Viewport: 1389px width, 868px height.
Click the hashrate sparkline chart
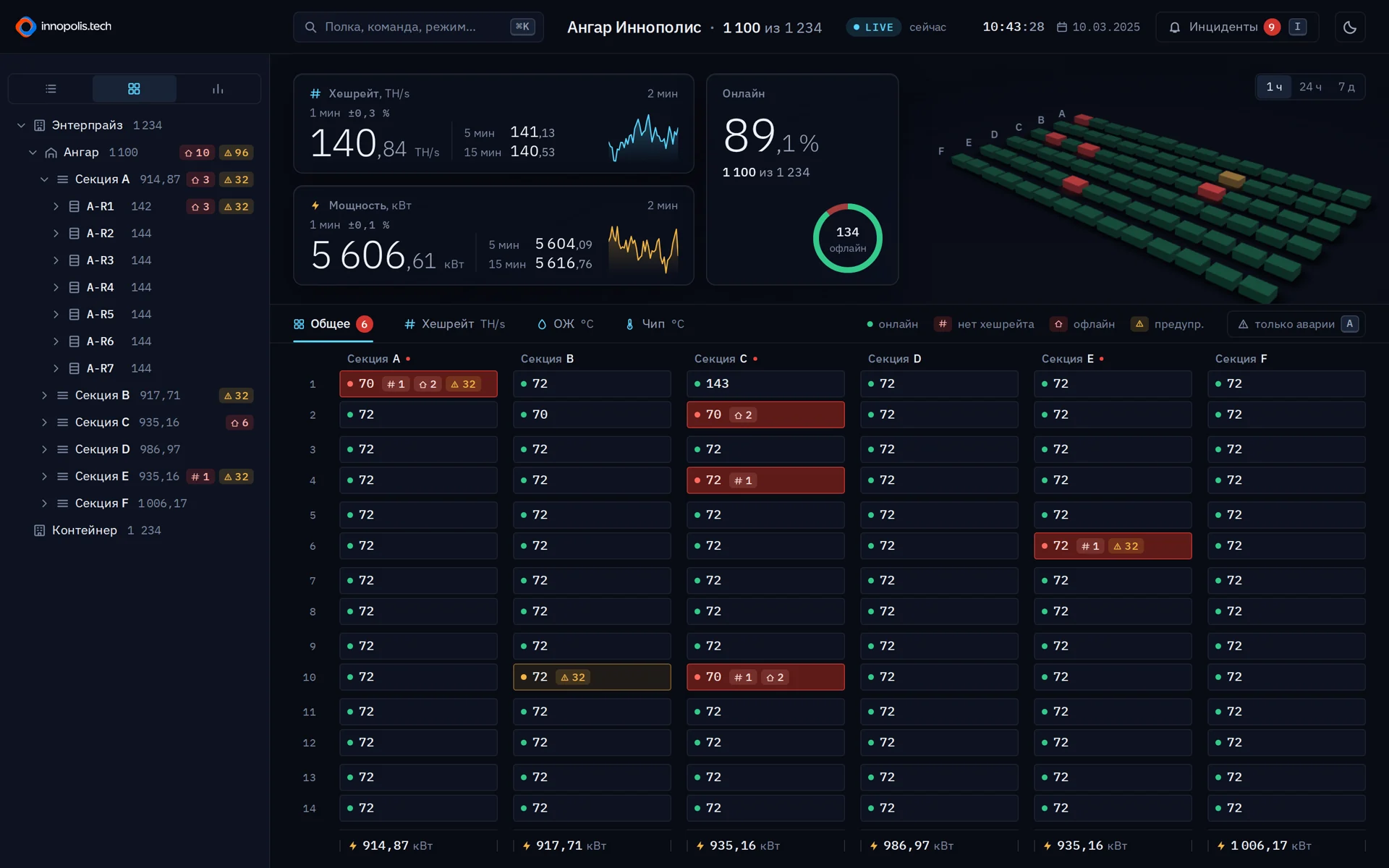643,138
